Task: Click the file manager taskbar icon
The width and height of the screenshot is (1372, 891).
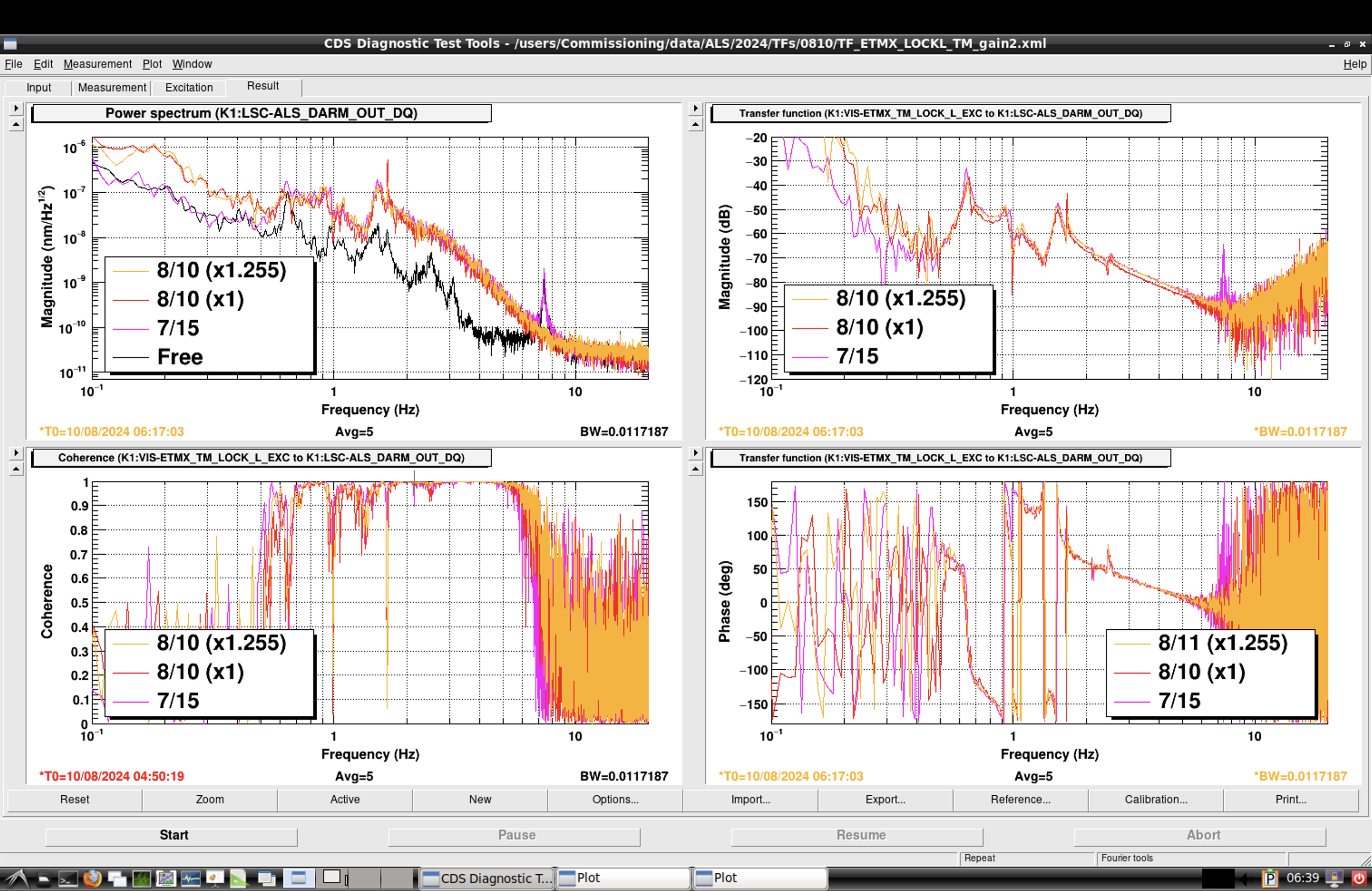Action: click(x=44, y=878)
